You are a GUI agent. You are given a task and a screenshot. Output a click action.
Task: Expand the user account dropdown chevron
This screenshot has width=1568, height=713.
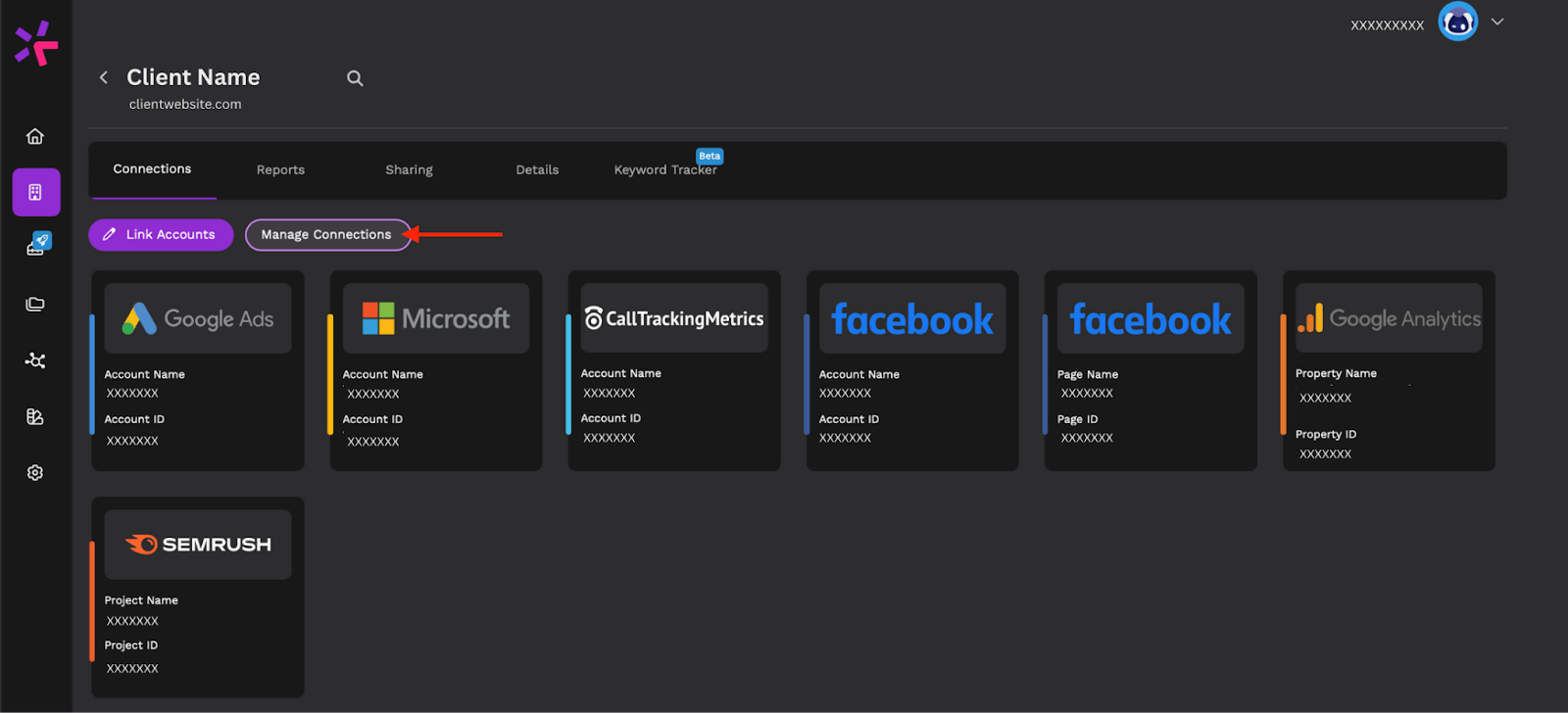1497,22
